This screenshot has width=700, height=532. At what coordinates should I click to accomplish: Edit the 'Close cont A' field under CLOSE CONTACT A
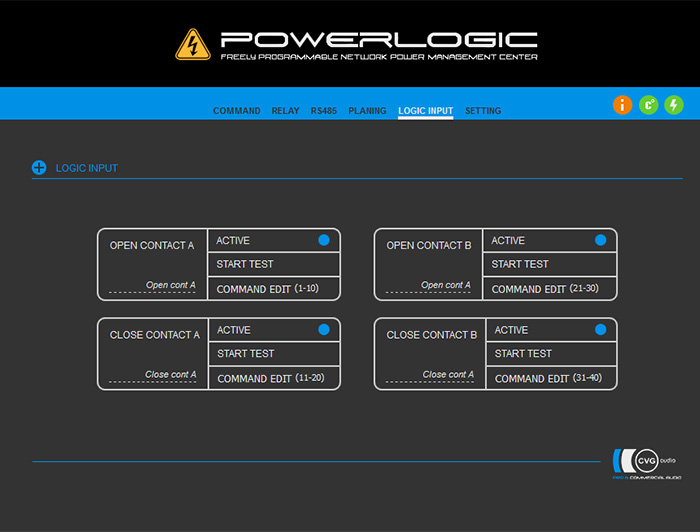pos(153,375)
